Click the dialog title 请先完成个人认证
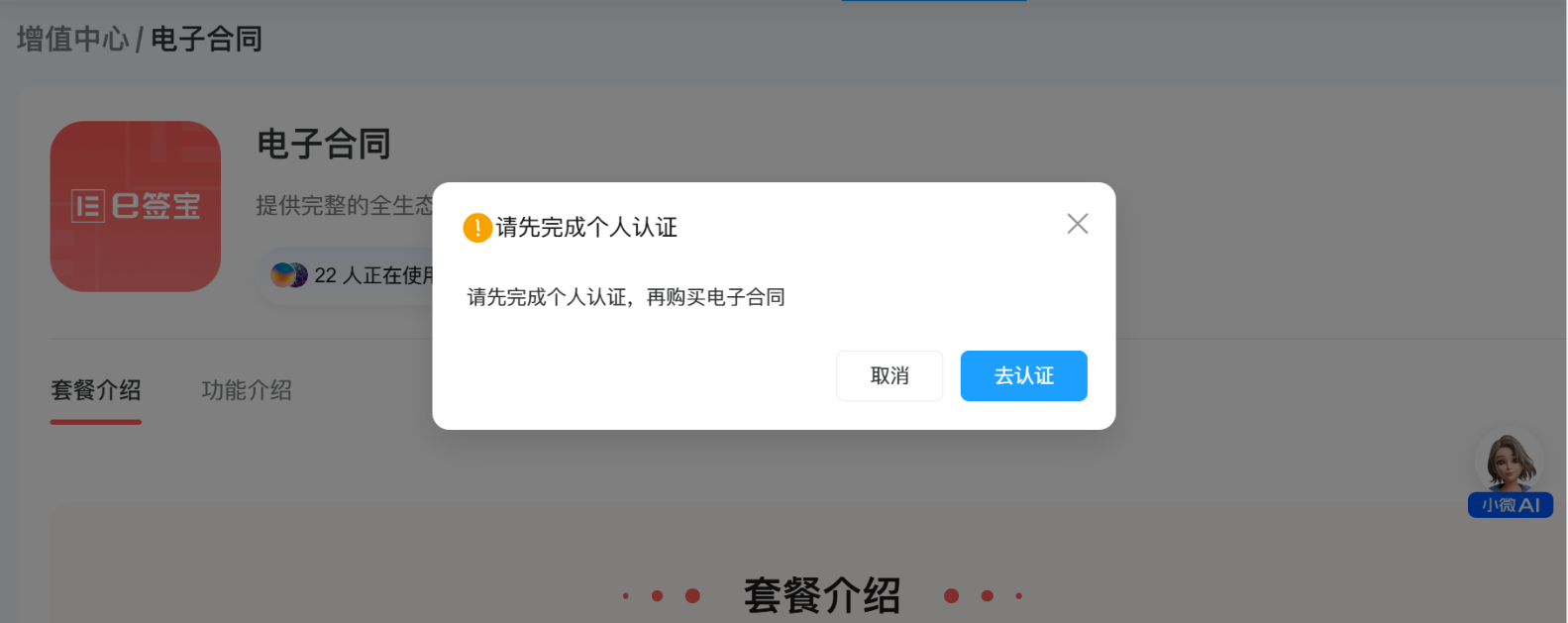Viewport: 1568px width, 623px height. click(586, 228)
